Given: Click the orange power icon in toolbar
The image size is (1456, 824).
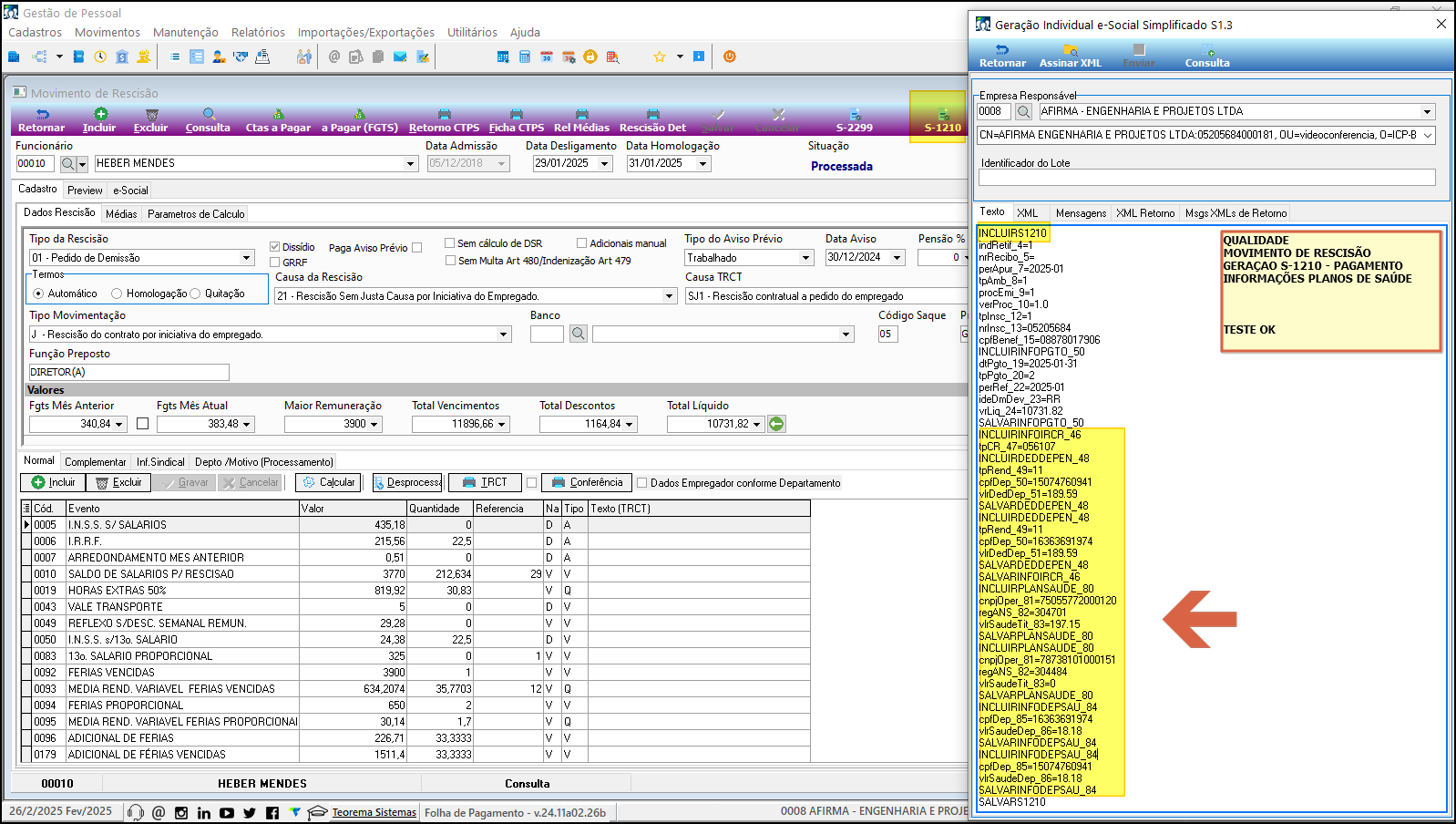Looking at the screenshot, I should click(x=729, y=57).
